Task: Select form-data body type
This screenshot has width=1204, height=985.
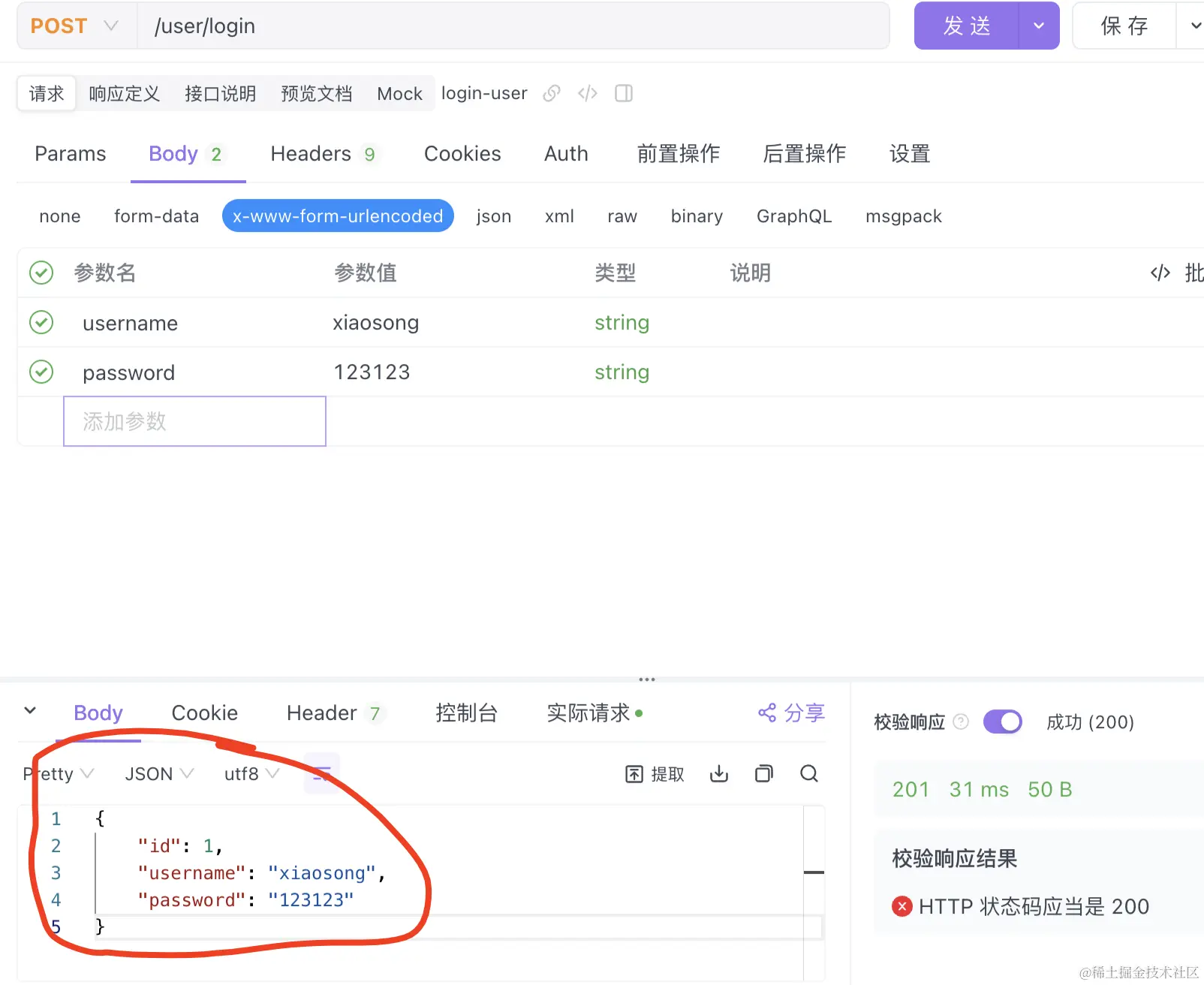Action: [156, 216]
